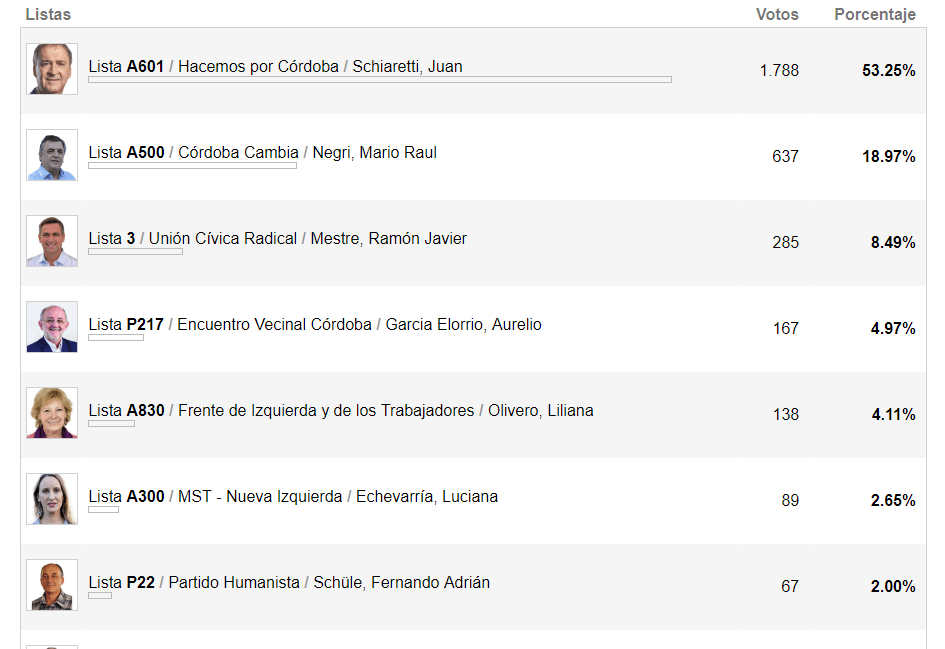This screenshot has width=945, height=649.
Task: Open the Lista A500 Córdoba Cambia entry
Action: click(263, 152)
